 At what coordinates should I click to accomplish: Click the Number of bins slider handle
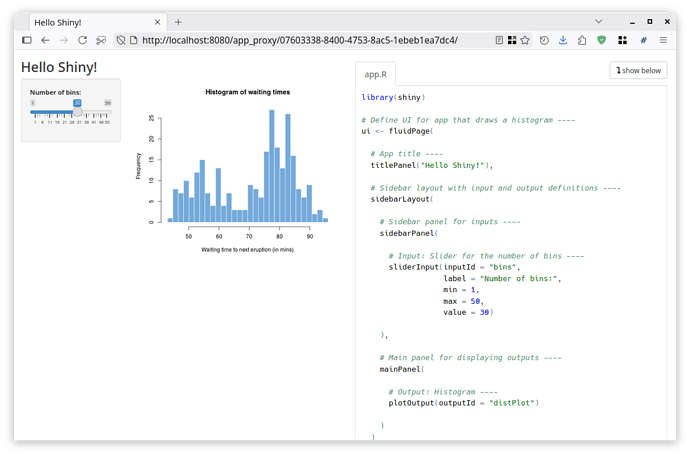pos(77,111)
